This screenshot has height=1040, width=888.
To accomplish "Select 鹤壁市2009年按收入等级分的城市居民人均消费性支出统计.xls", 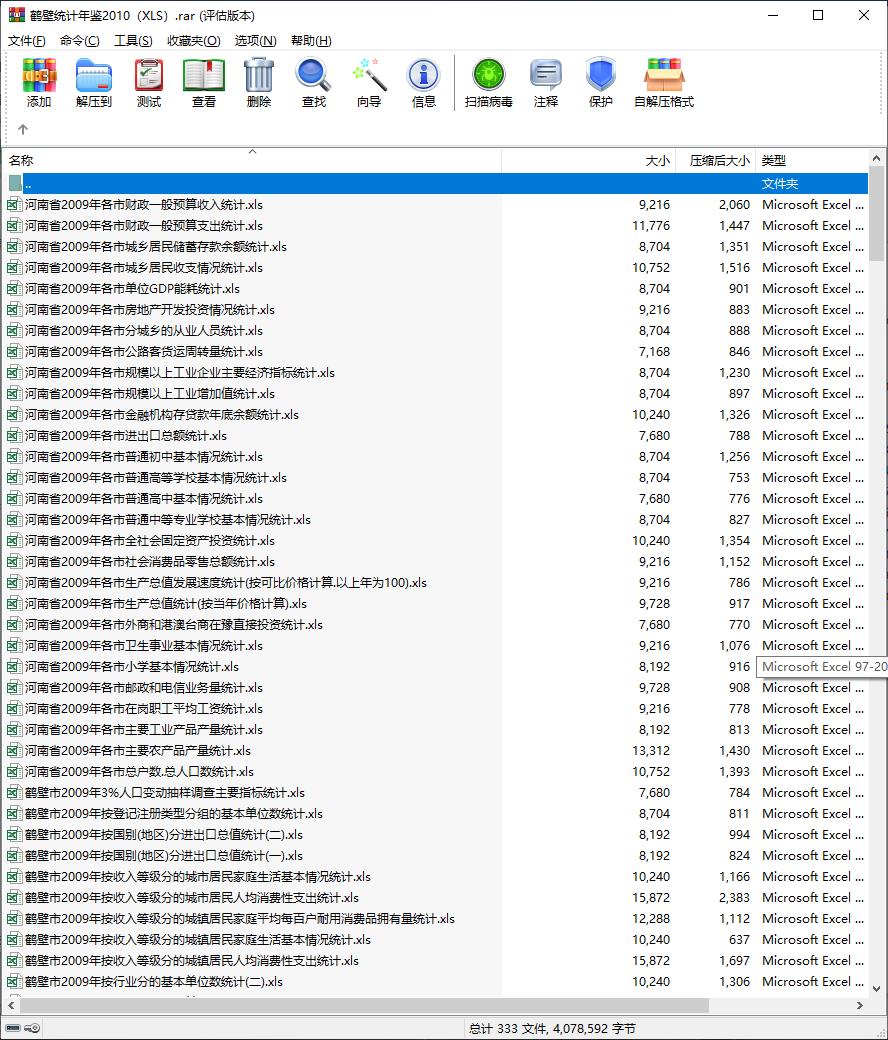I will [192, 898].
